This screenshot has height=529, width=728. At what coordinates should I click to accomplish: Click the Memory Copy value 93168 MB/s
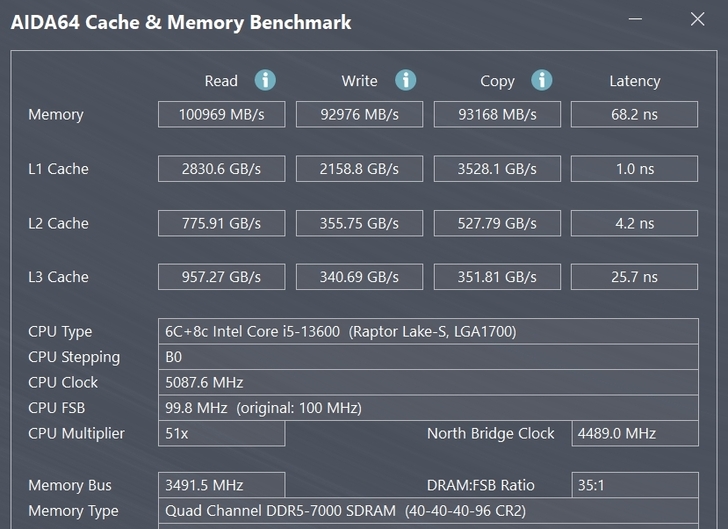pos(497,114)
